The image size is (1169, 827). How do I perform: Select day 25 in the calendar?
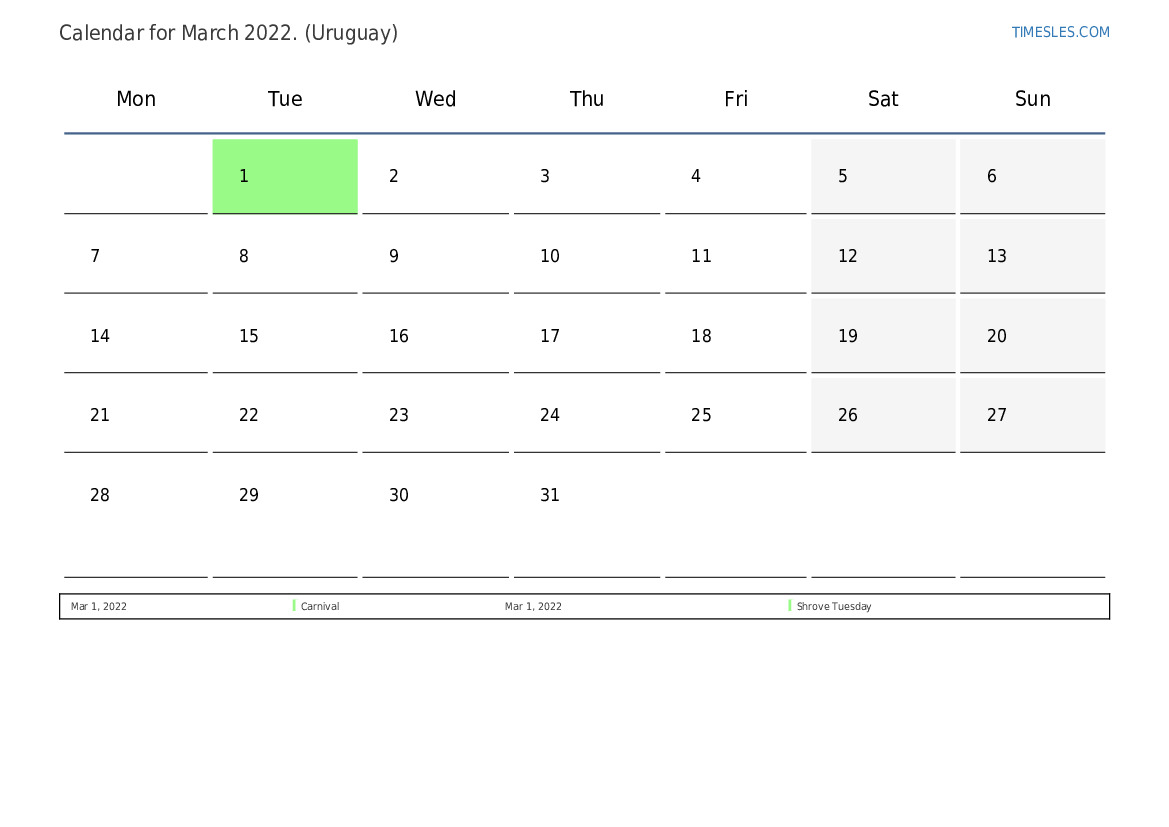coord(736,415)
